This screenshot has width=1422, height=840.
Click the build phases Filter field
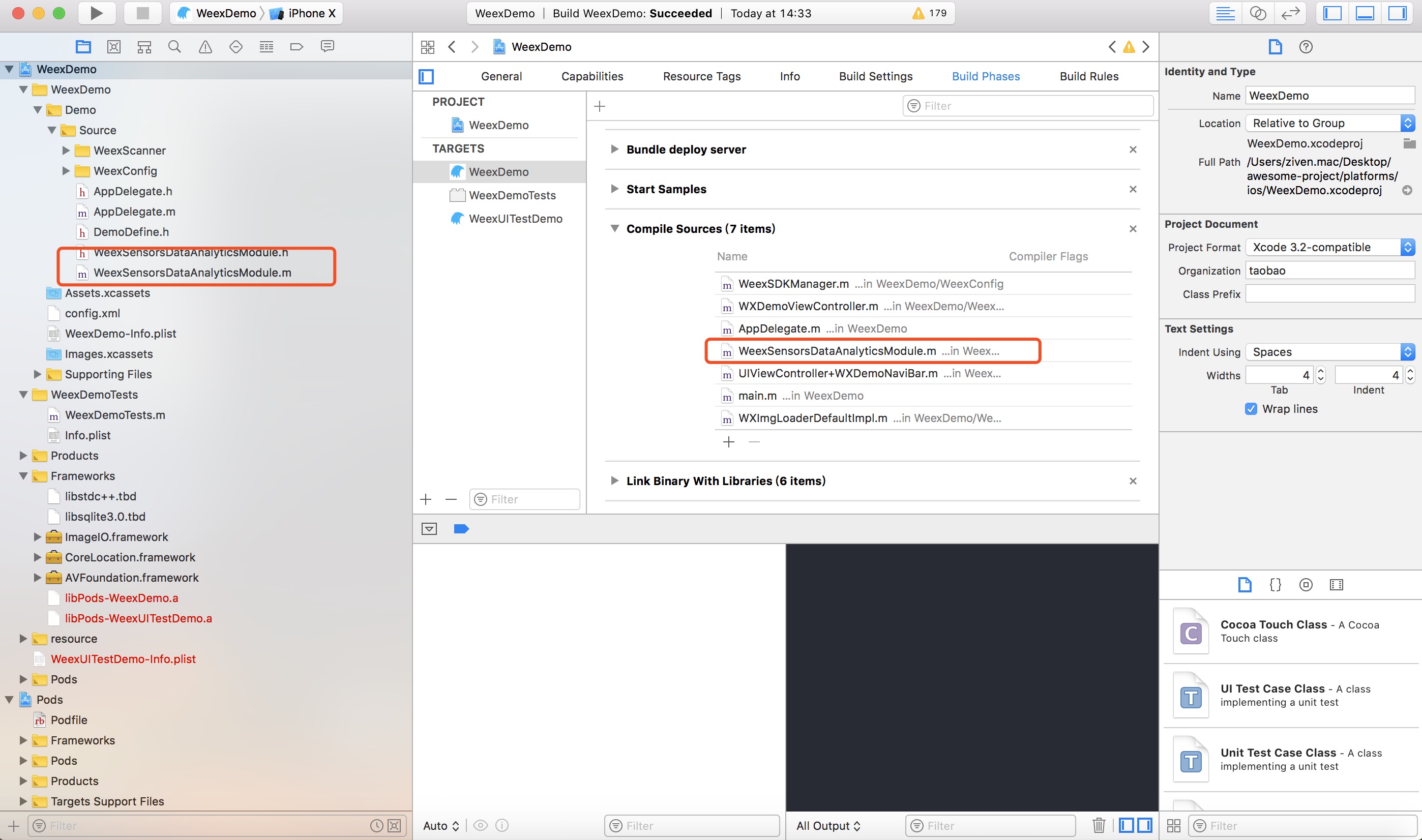tap(1028, 106)
